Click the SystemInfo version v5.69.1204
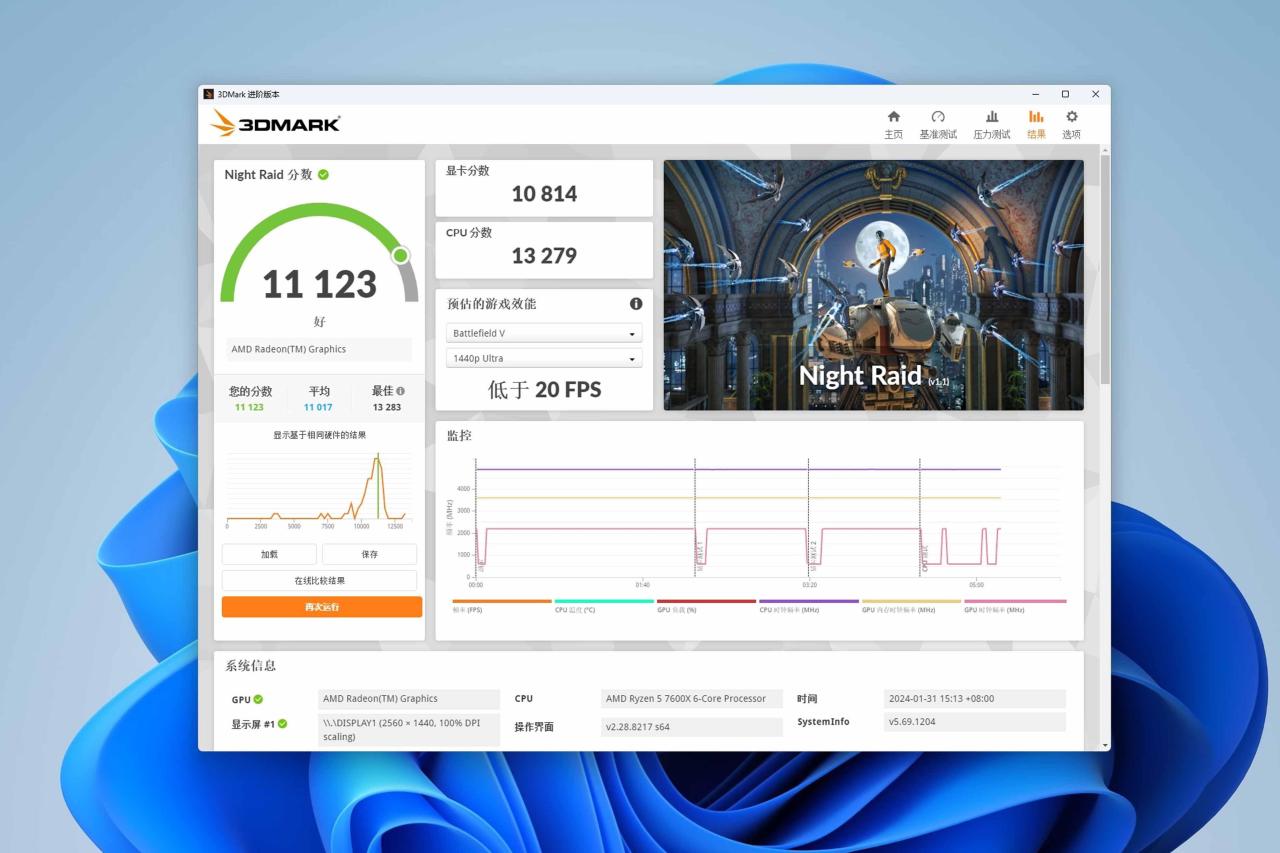Viewport: 1280px width, 853px height. (x=975, y=722)
